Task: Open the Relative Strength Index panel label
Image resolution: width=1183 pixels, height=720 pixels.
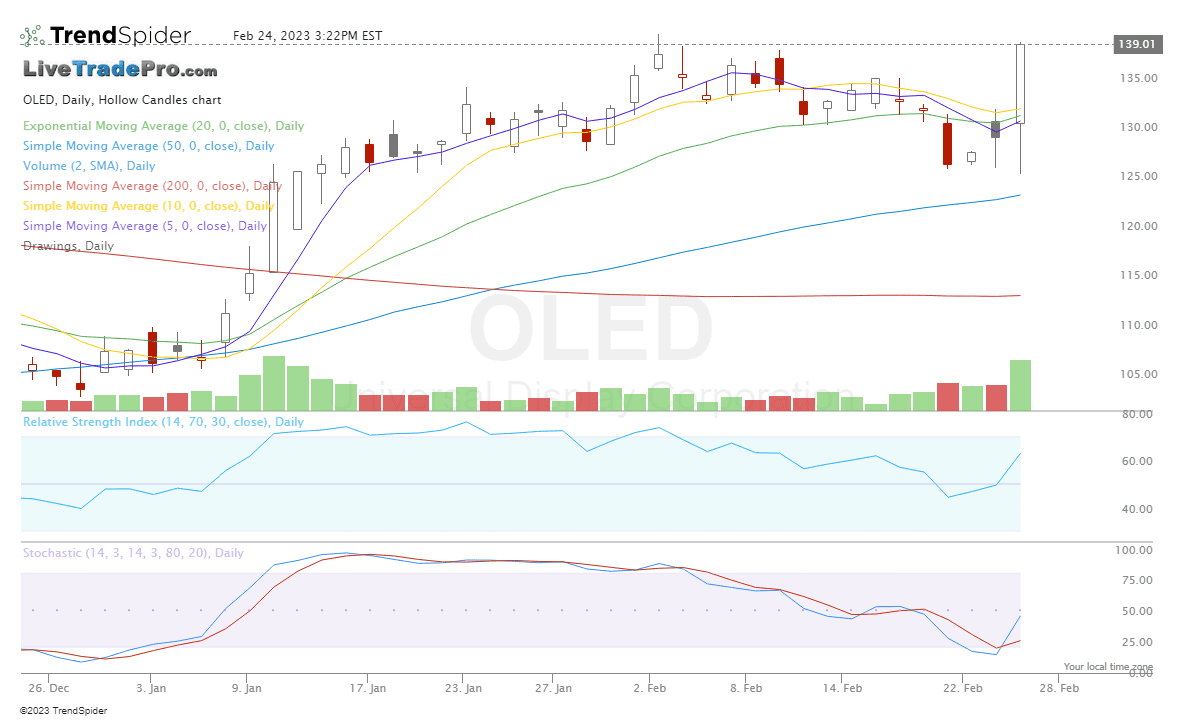Action: coord(163,422)
